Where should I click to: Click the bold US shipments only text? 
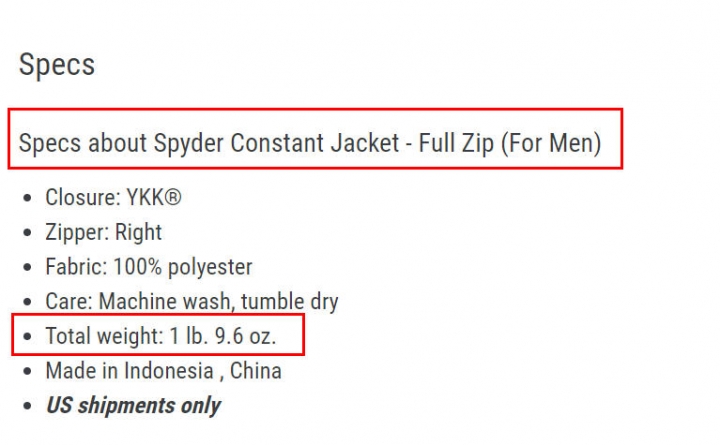click(133, 406)
